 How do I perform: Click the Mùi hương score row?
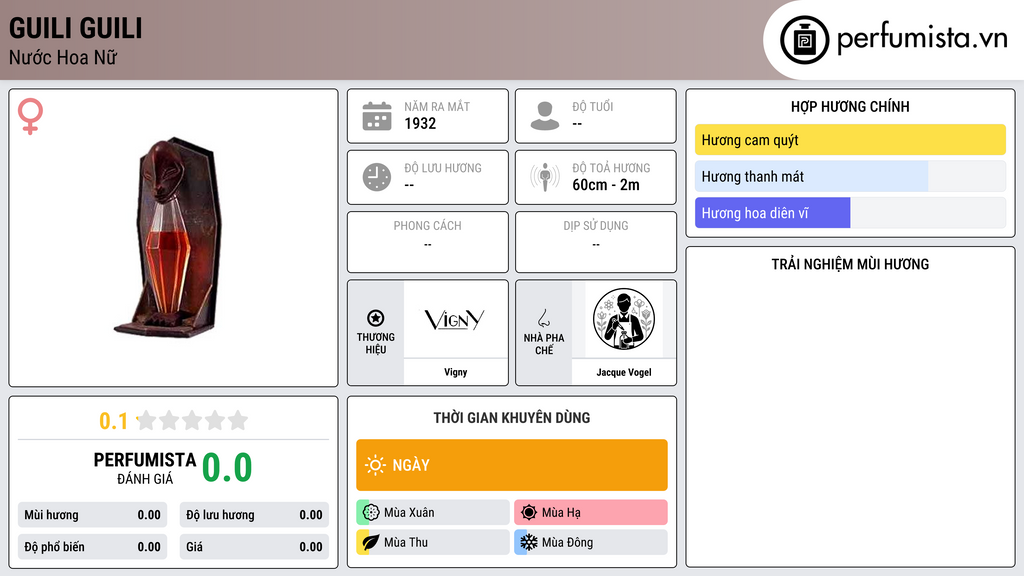92,515
